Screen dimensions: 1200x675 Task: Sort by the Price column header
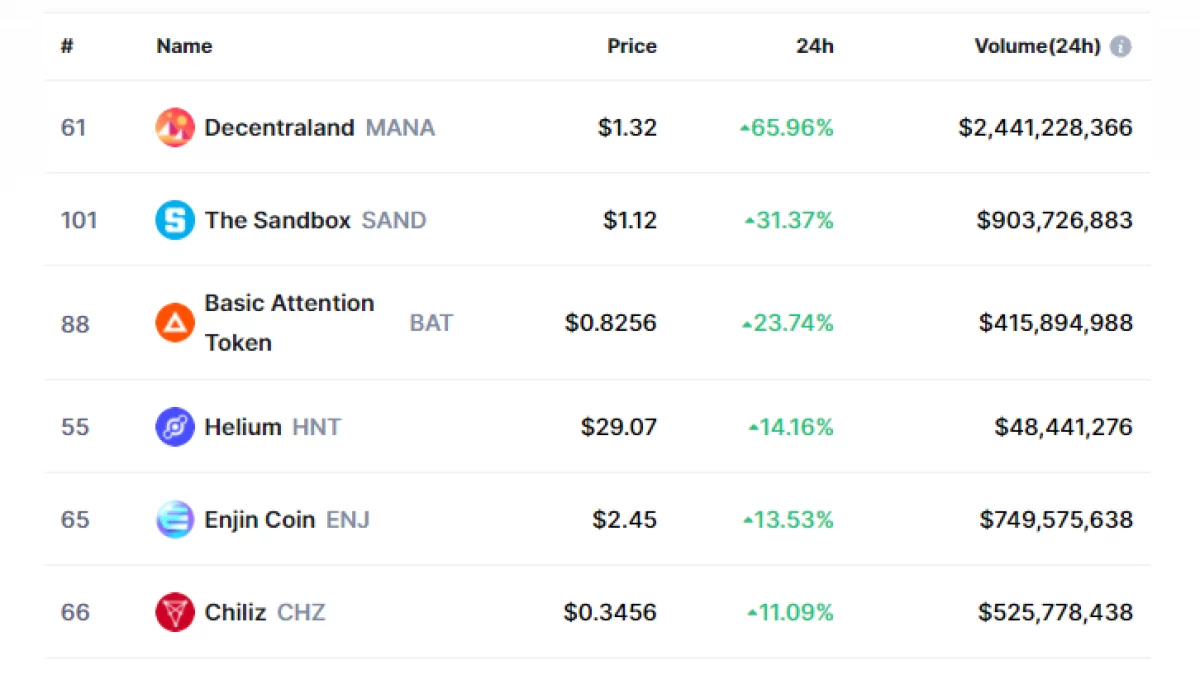[x=632, y=46]
